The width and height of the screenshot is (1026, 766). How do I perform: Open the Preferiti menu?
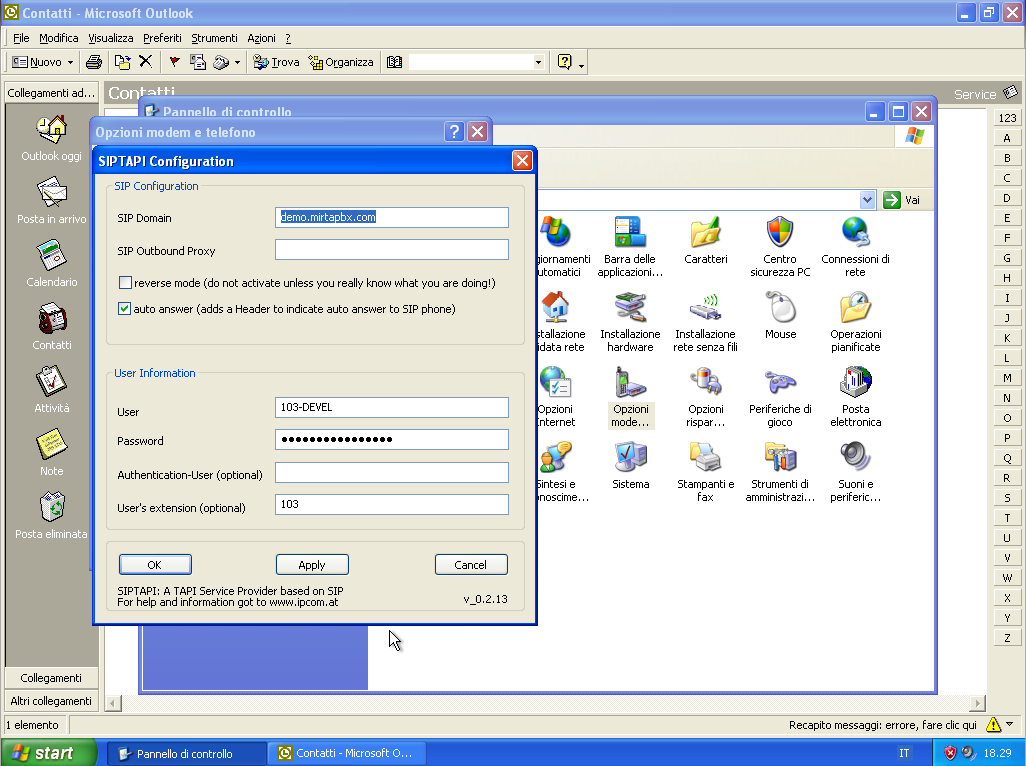162,38
